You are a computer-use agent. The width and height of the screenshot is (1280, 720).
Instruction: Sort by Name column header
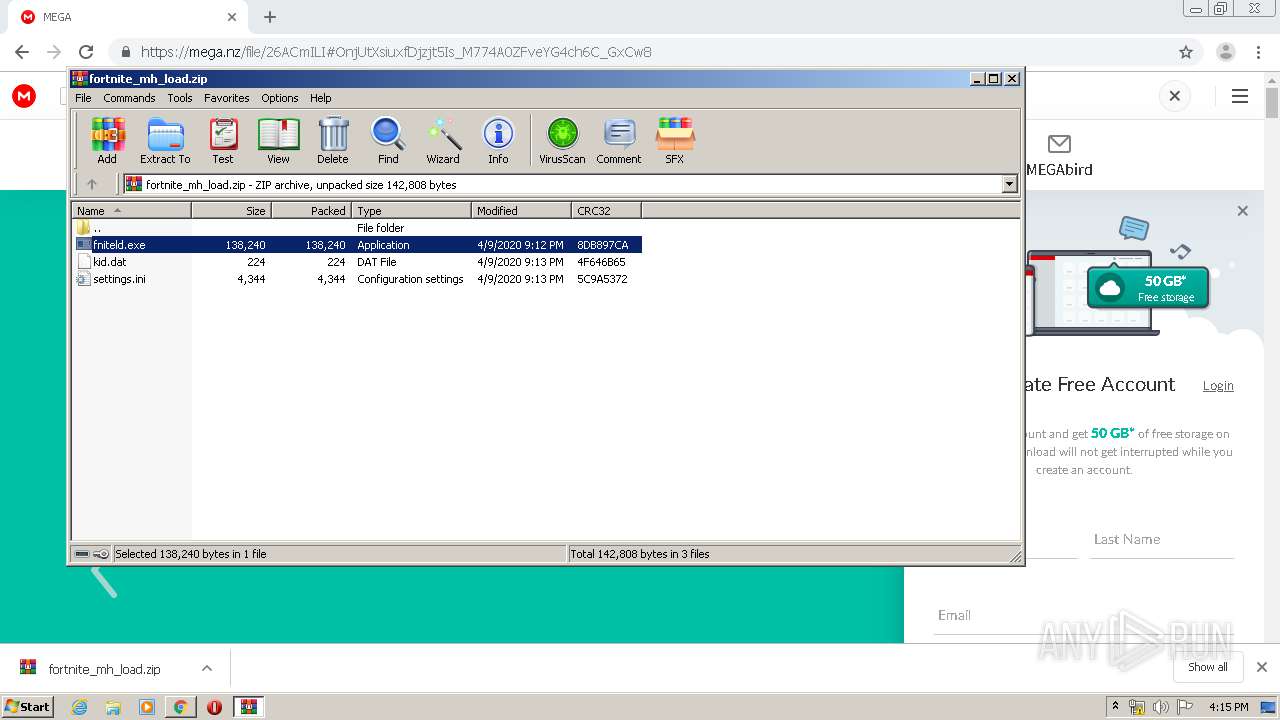(131, 210)
